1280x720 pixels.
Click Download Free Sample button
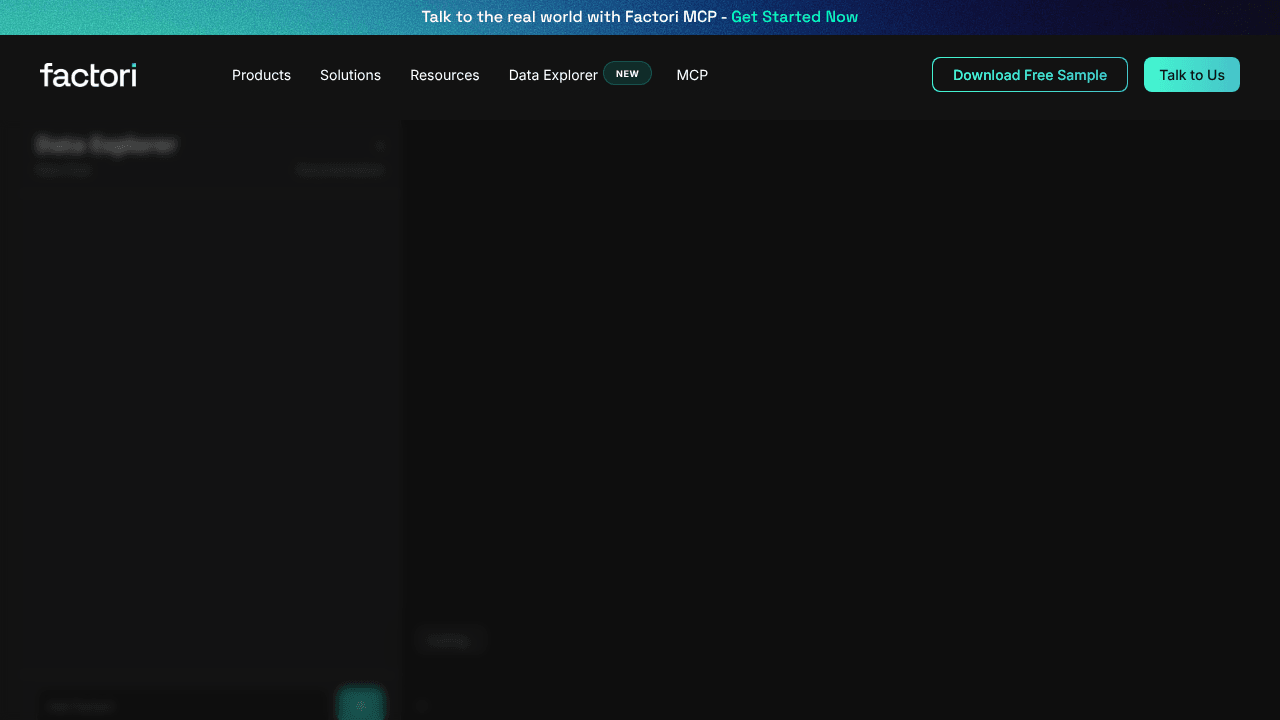(x=1030, y=75)
